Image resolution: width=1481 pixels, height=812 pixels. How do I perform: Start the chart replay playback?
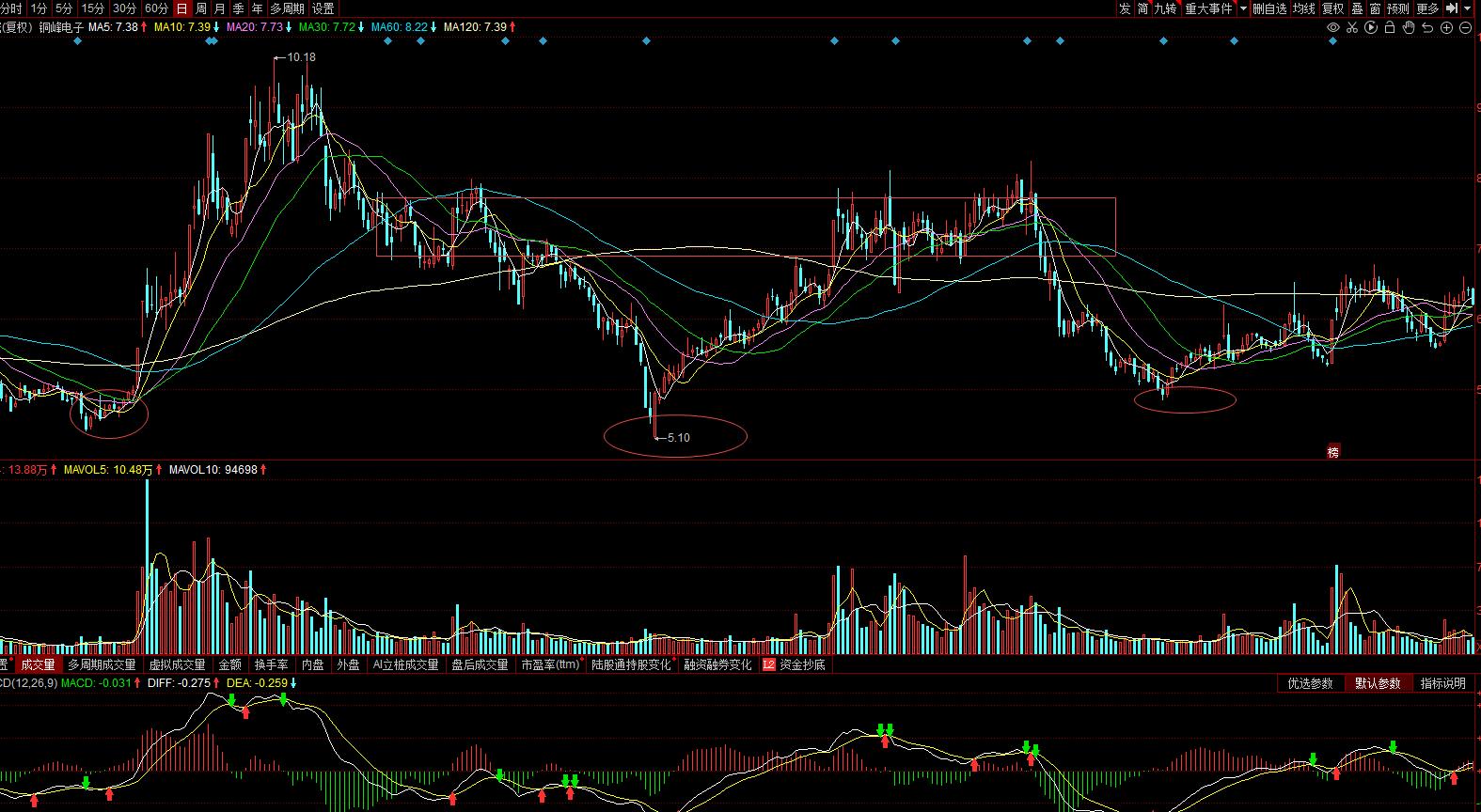[1371, 28]
